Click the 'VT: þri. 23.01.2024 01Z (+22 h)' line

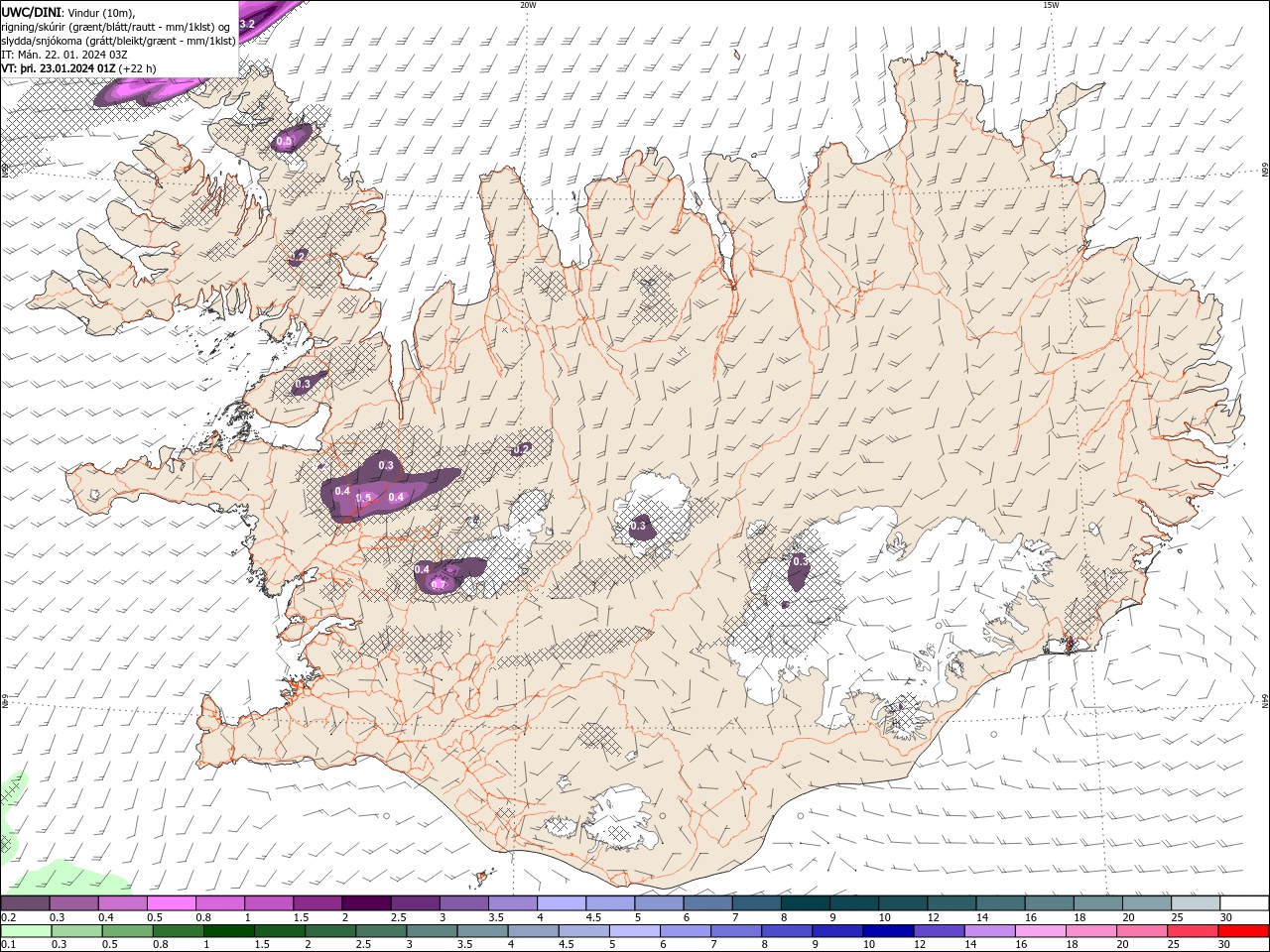pos(78,67)
